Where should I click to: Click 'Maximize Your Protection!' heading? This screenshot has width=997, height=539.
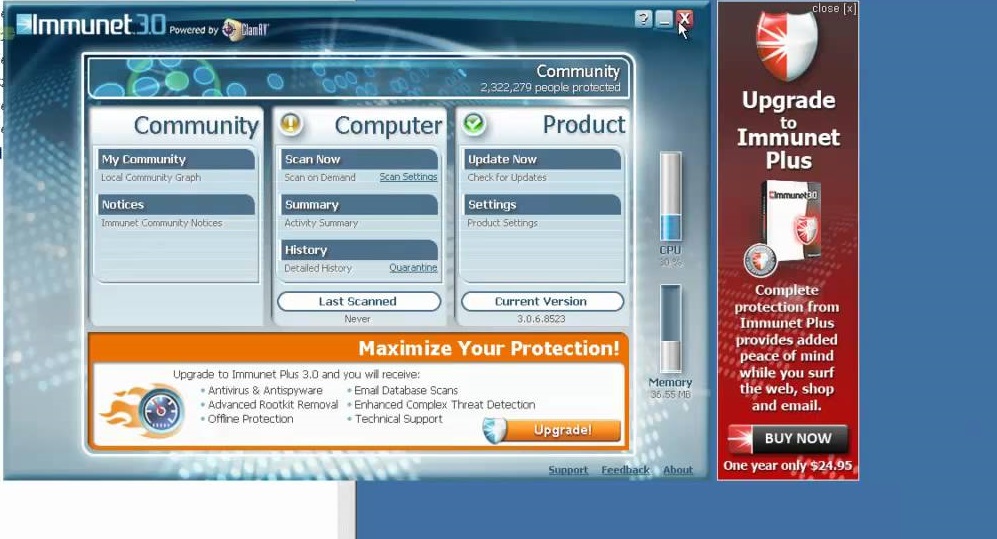tap(488, 348)
